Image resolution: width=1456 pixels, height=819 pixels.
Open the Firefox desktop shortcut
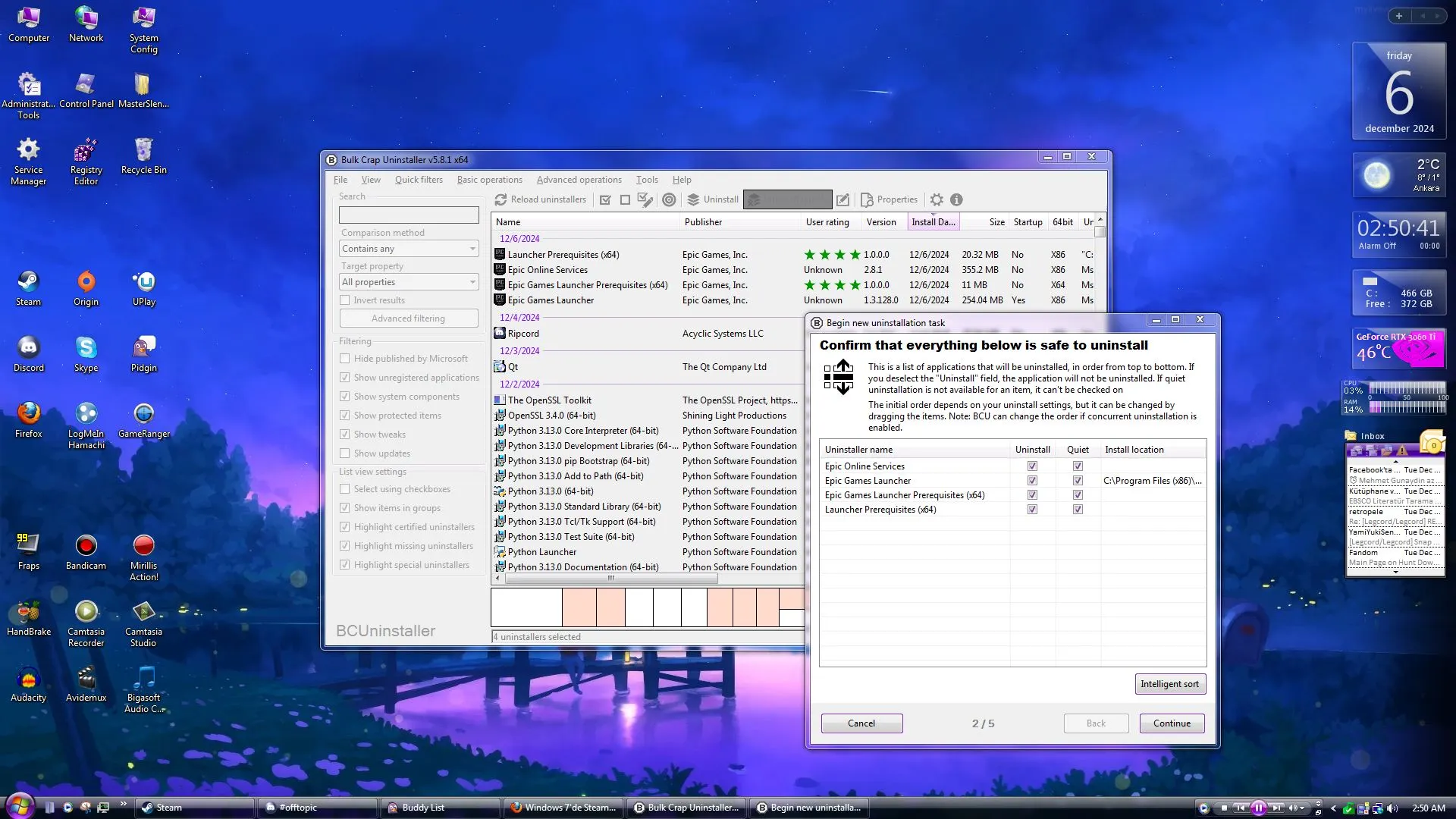28,421
